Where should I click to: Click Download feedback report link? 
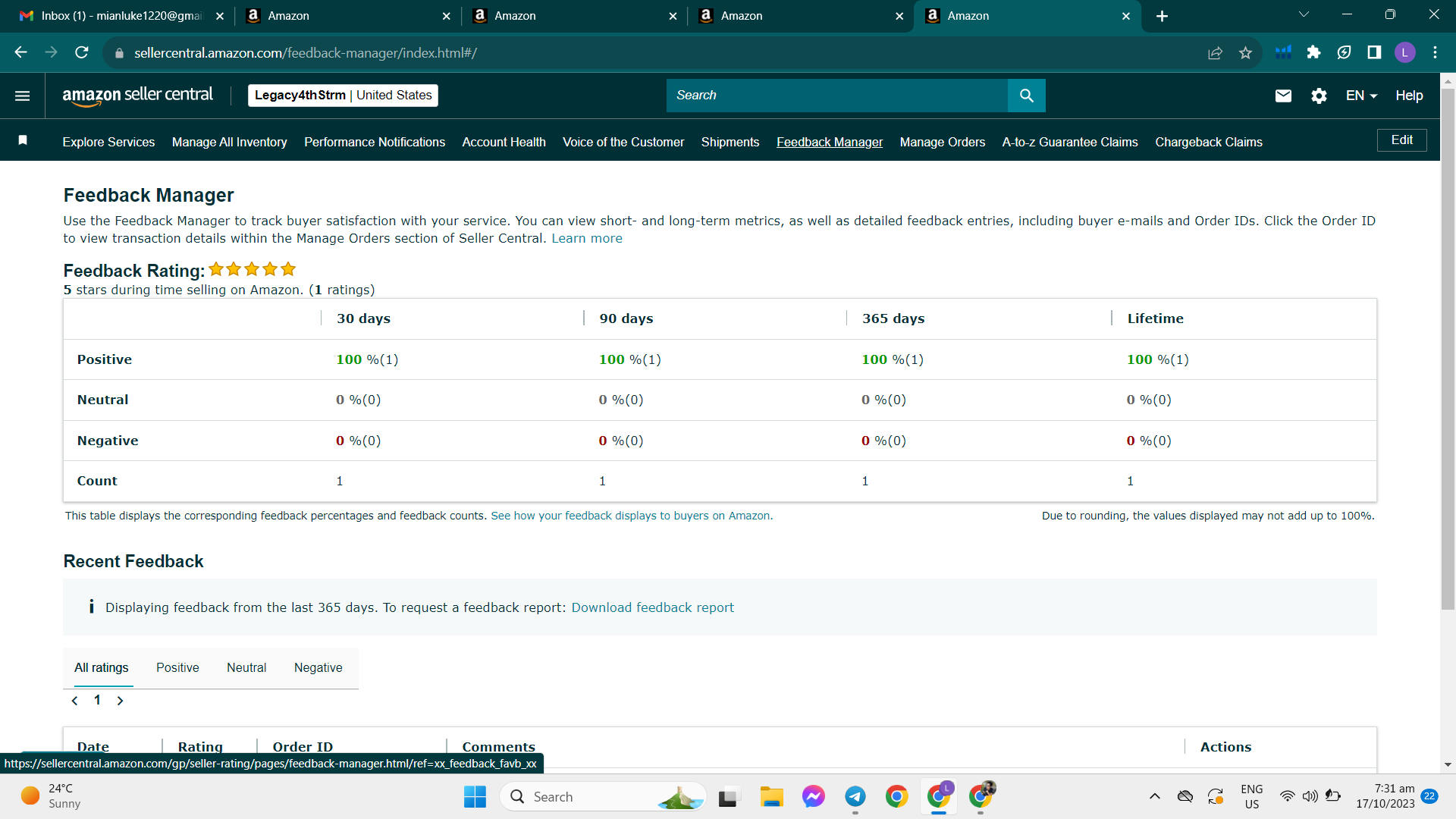pos(653,608)
